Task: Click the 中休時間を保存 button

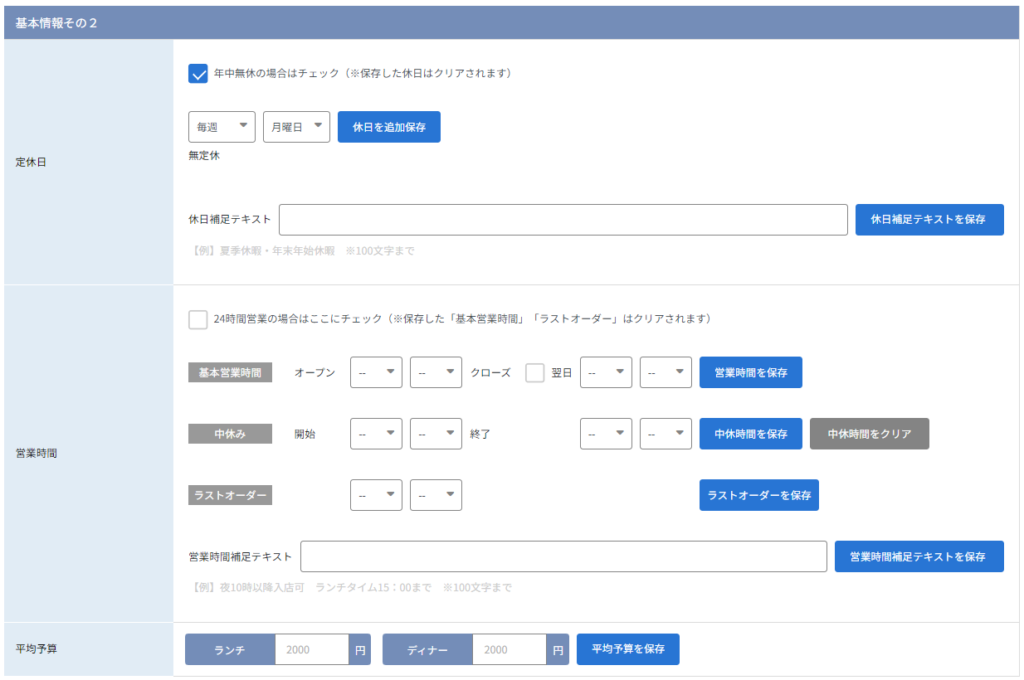Action: coord(751,434)
